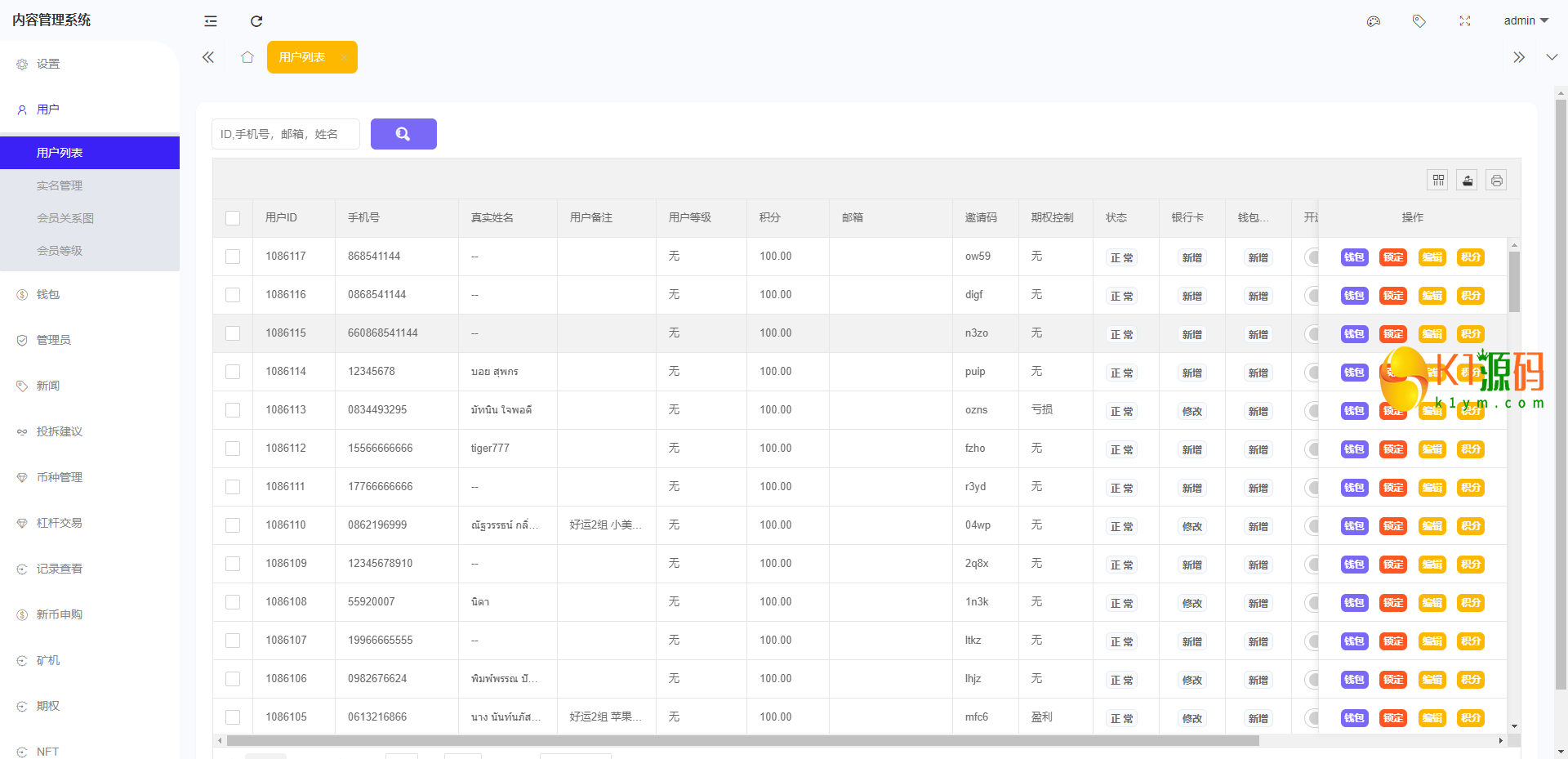Select the checkbox for user 1086117

point(233,257)
